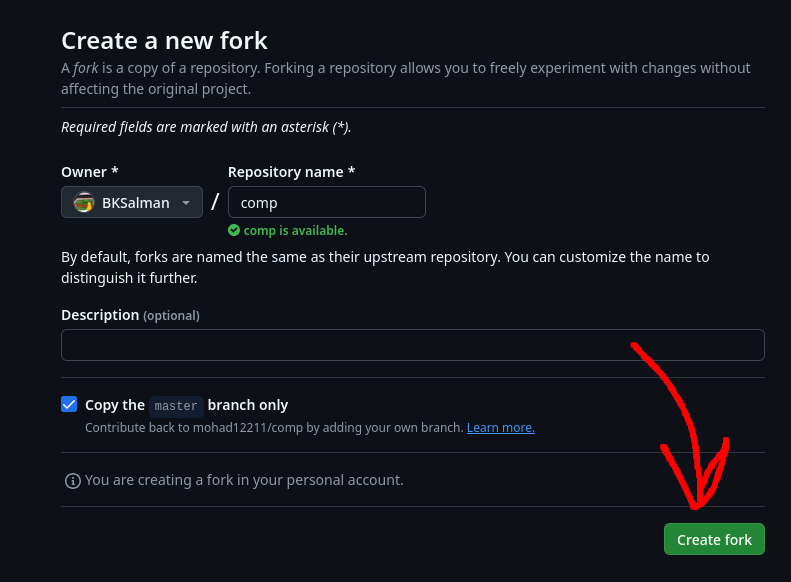Click the Create a new fork heading

click(x=164, y=41)
